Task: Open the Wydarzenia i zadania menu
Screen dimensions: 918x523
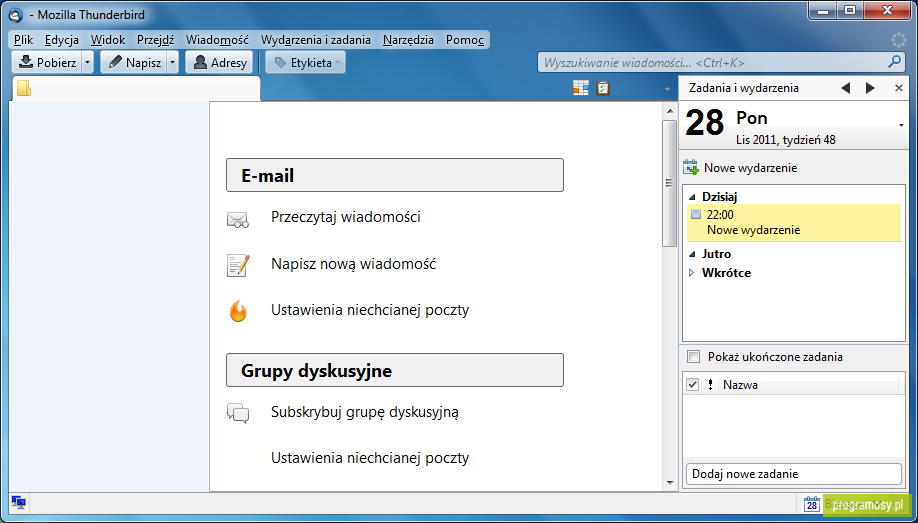Action: click(316, 40)
